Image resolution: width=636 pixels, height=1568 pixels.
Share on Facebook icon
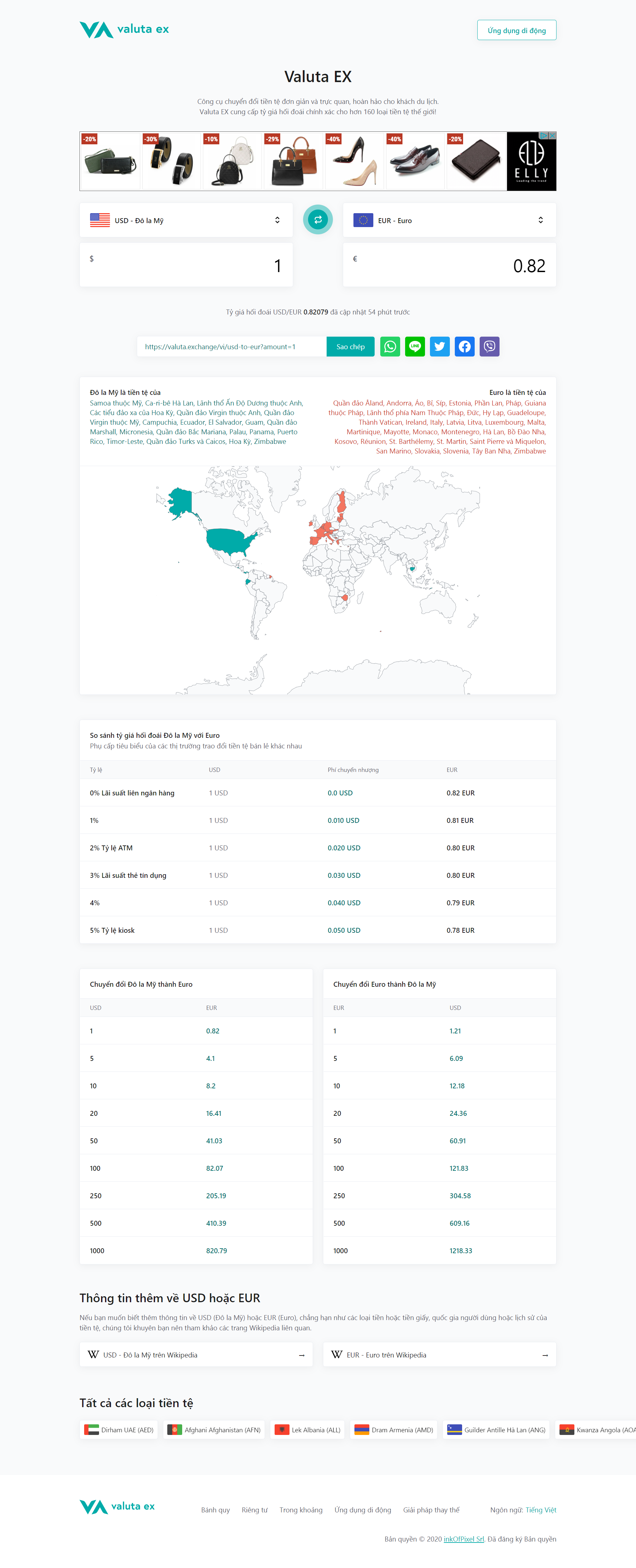tap(464, 346)
